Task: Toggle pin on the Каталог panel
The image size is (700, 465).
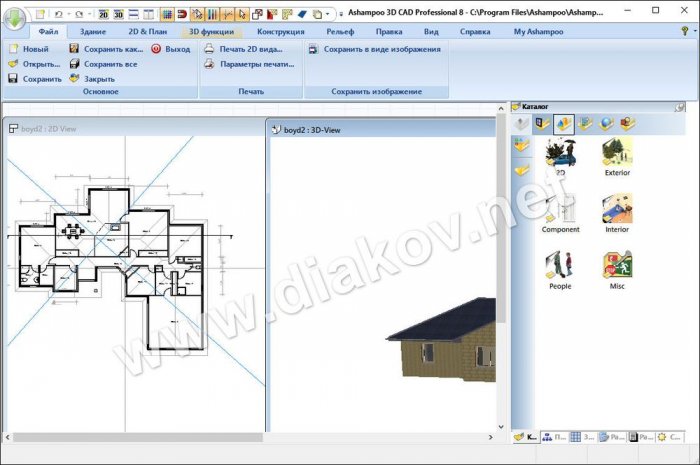Action: (x=680, y=106)
